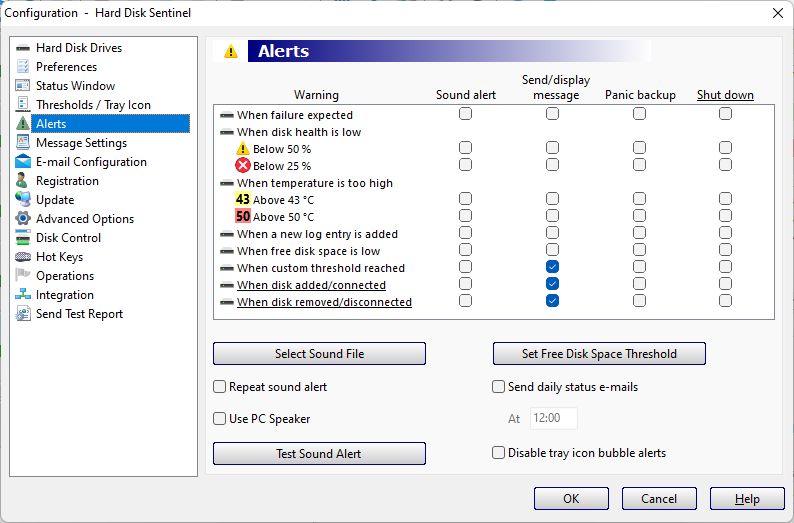Uncheck Send/display message for disk added/connected
794x523 pixels.
[552, 284]
